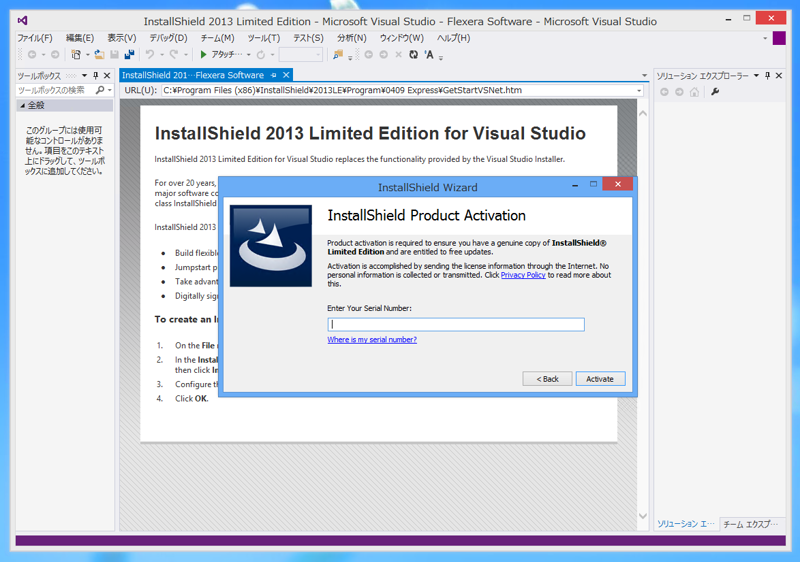The image size is (800, 562).
Task: Click the web browser Forward toolbar icon
Action: click(x=384, y=55)
